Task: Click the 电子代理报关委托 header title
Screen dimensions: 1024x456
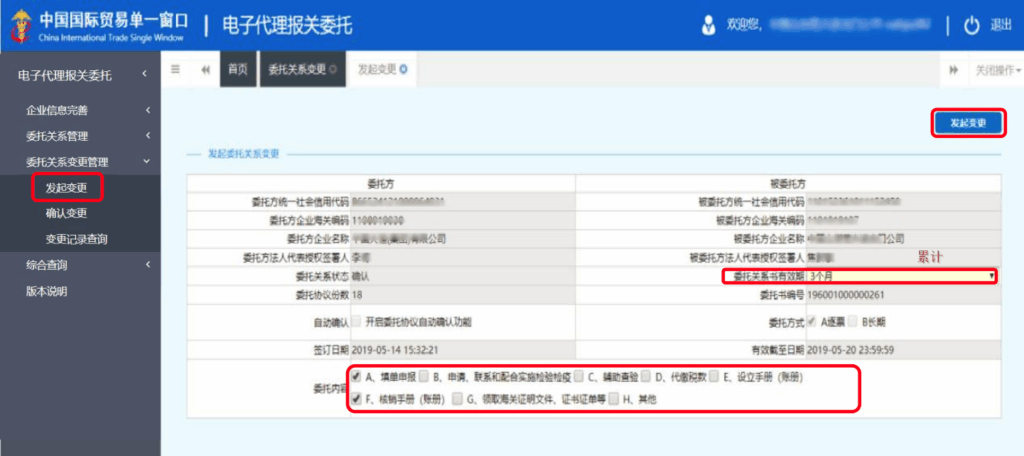Action: coord(287,26)
